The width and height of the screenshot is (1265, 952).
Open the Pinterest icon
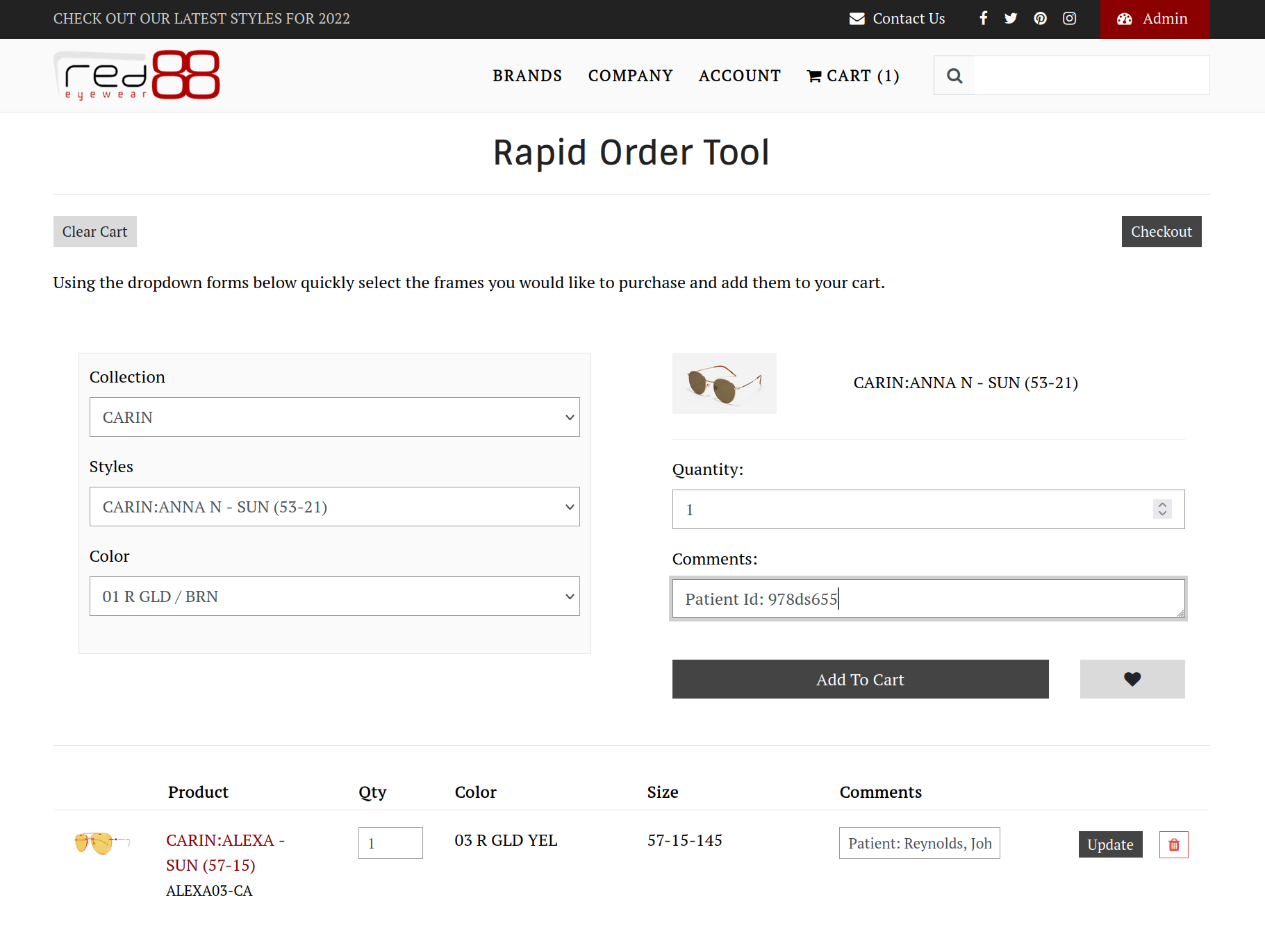[x=1040, y=18]
